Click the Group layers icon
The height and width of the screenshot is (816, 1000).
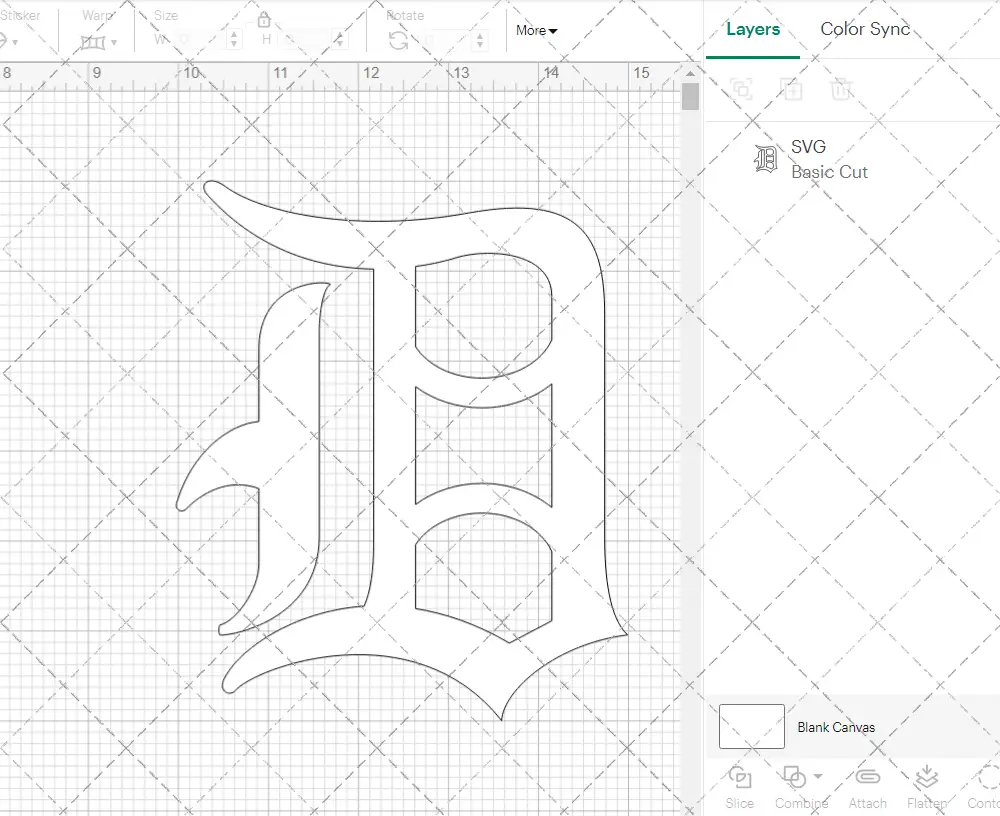point(741,89)
